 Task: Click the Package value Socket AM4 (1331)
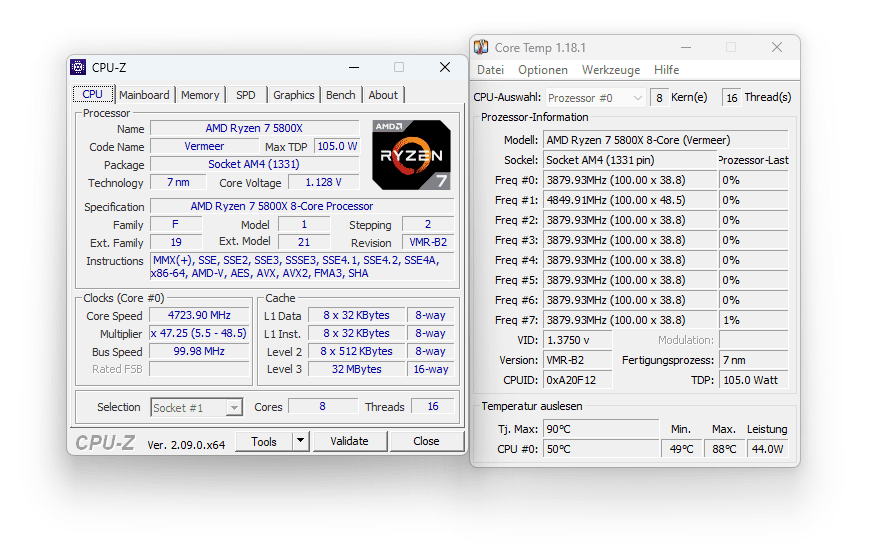click(254, 164)
